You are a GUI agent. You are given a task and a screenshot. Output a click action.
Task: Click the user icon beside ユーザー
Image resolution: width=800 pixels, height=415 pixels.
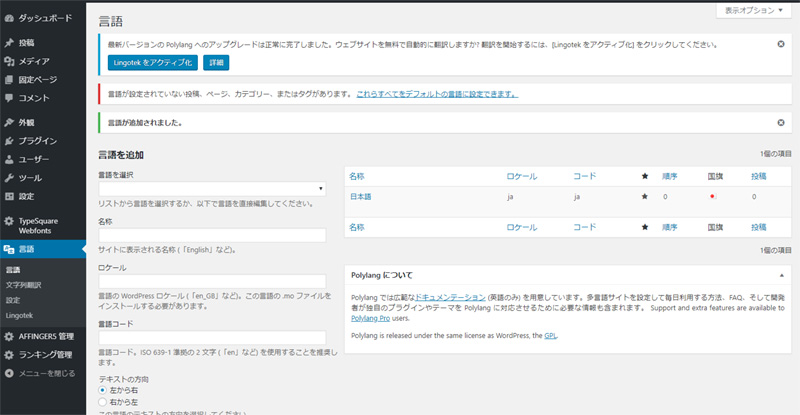[x=9, y=159]
